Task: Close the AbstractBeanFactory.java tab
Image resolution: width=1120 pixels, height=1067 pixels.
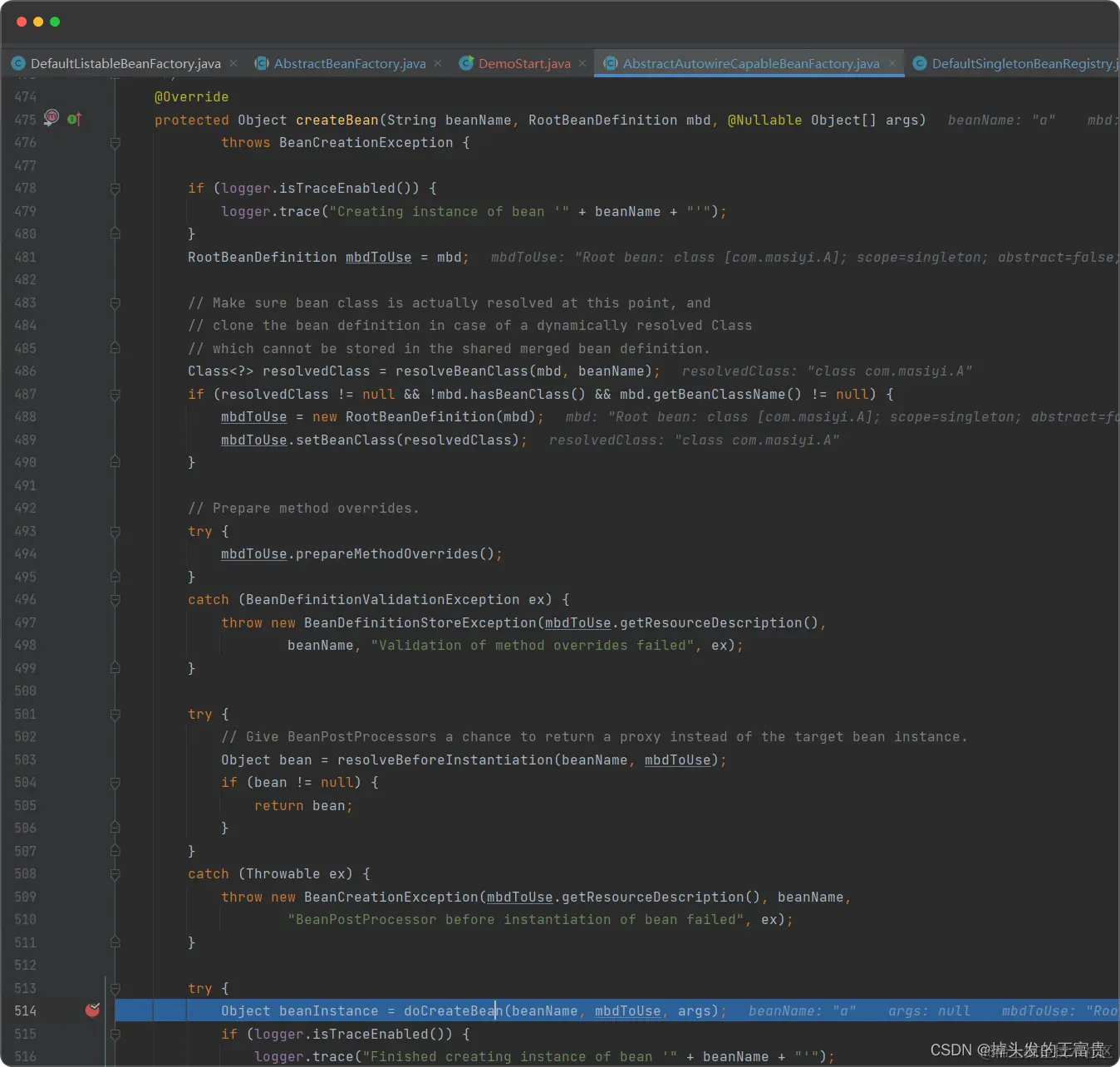Action: point(438,63)
